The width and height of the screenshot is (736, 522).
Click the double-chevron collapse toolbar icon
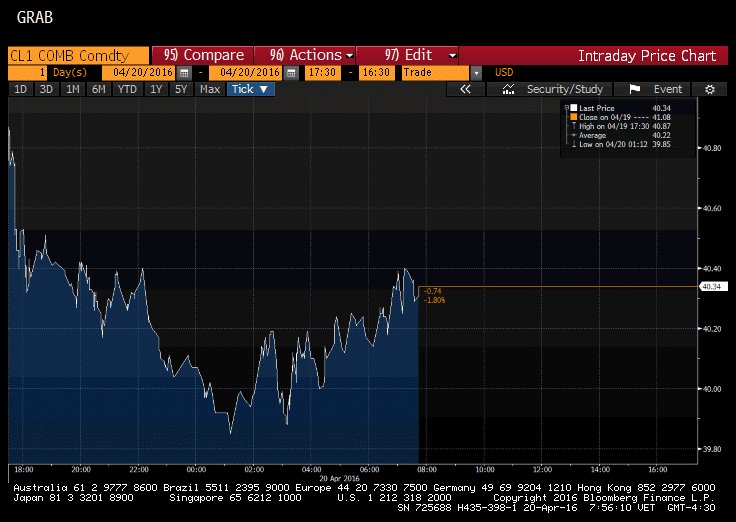pos(464,89)
